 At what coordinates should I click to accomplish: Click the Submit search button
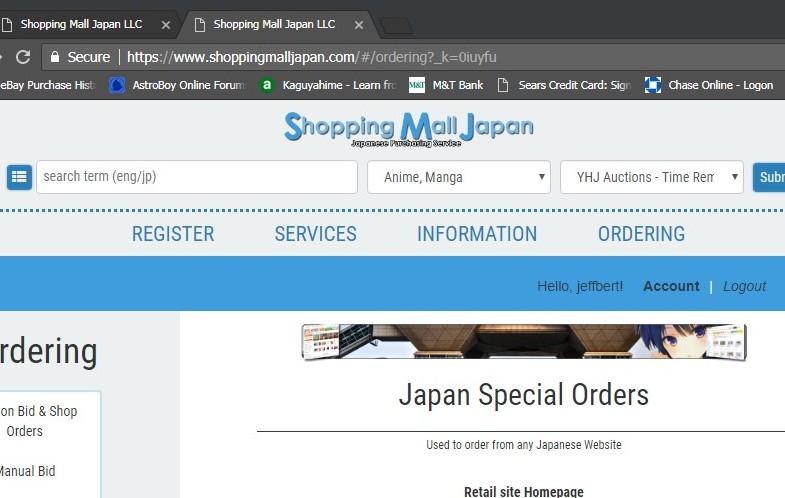point(769,177)
